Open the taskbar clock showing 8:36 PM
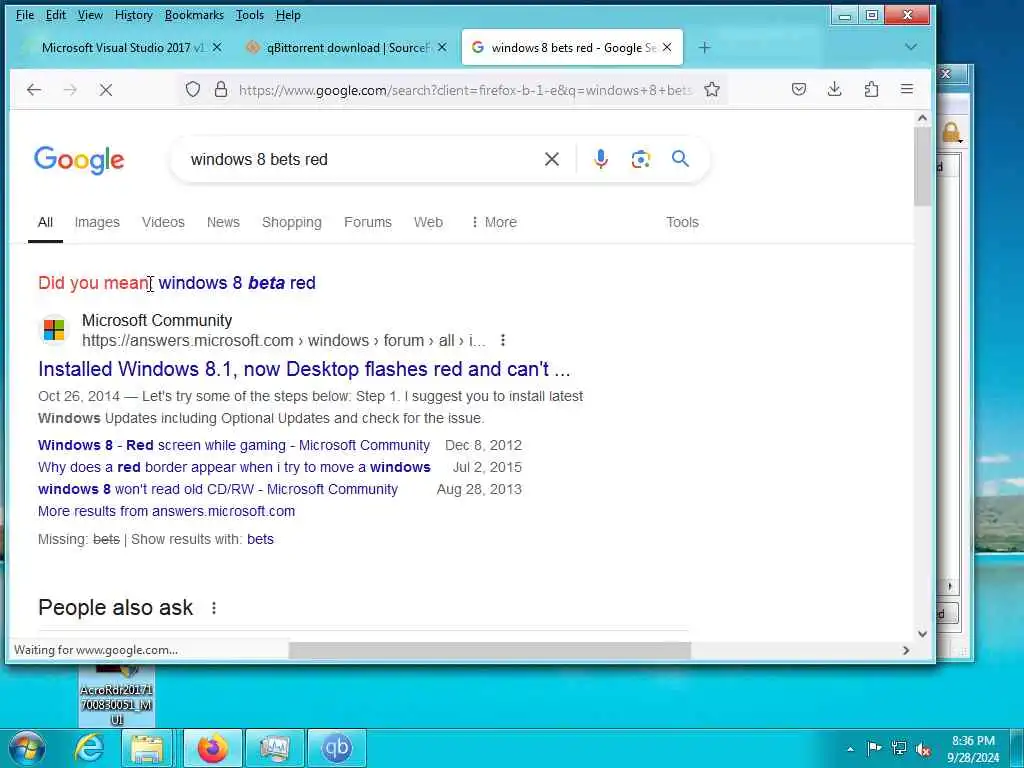The image size is (1024, 768). tap(973, 749)
